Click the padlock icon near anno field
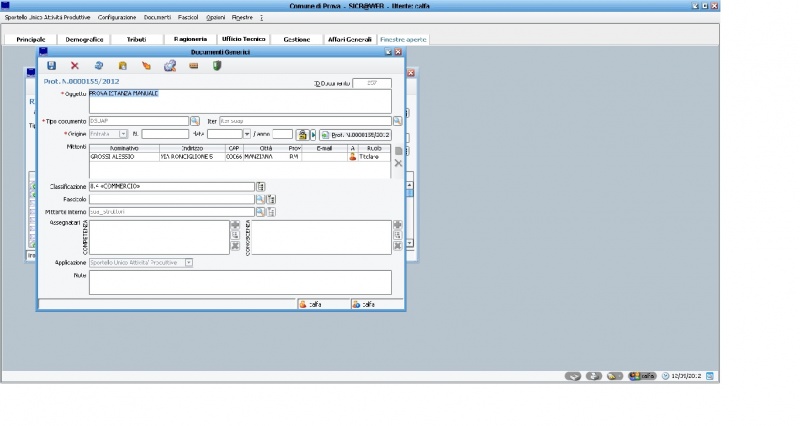 (x=301, y=134)
